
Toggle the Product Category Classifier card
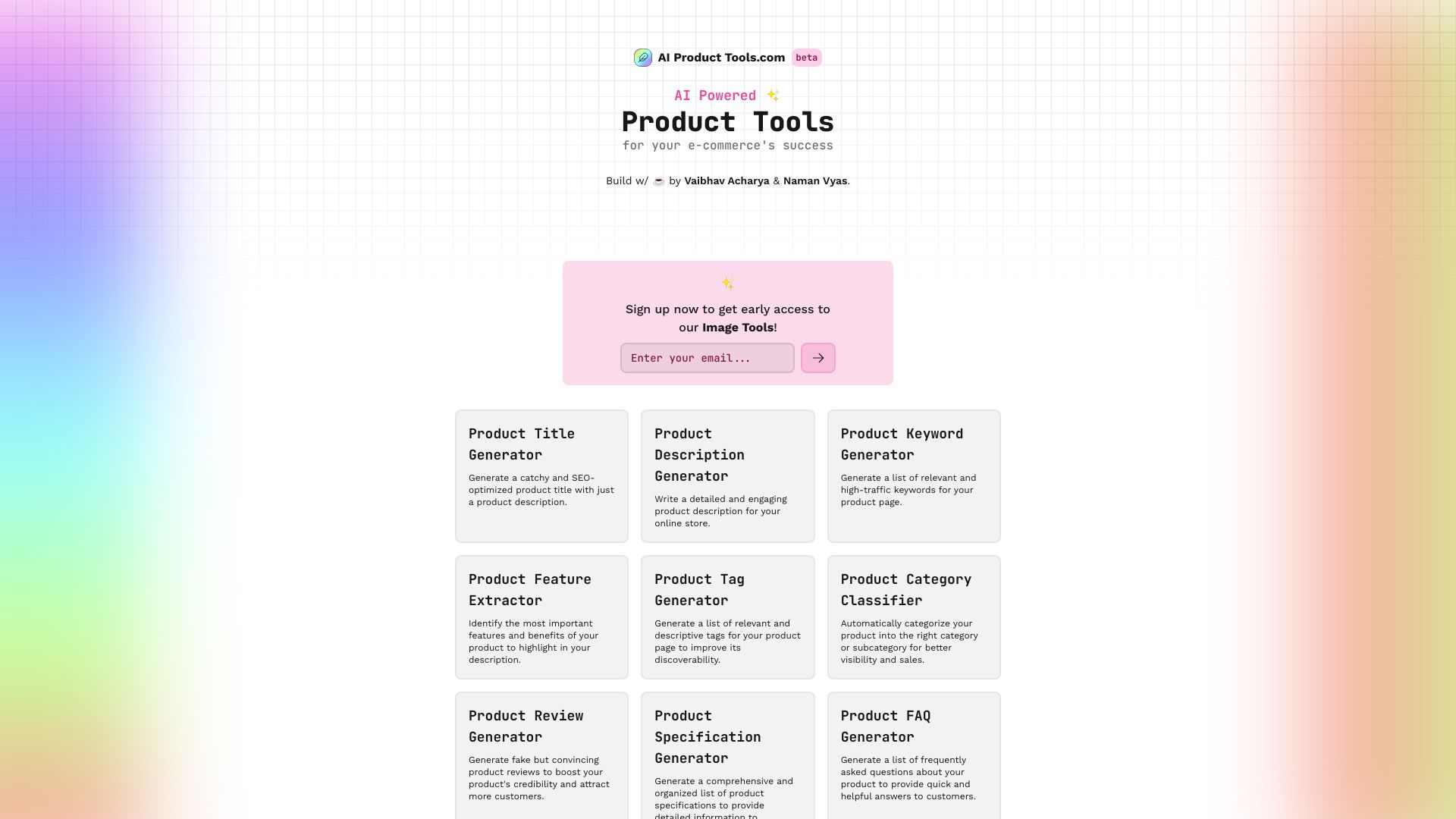pyautogui.click(x=913, y=617)
